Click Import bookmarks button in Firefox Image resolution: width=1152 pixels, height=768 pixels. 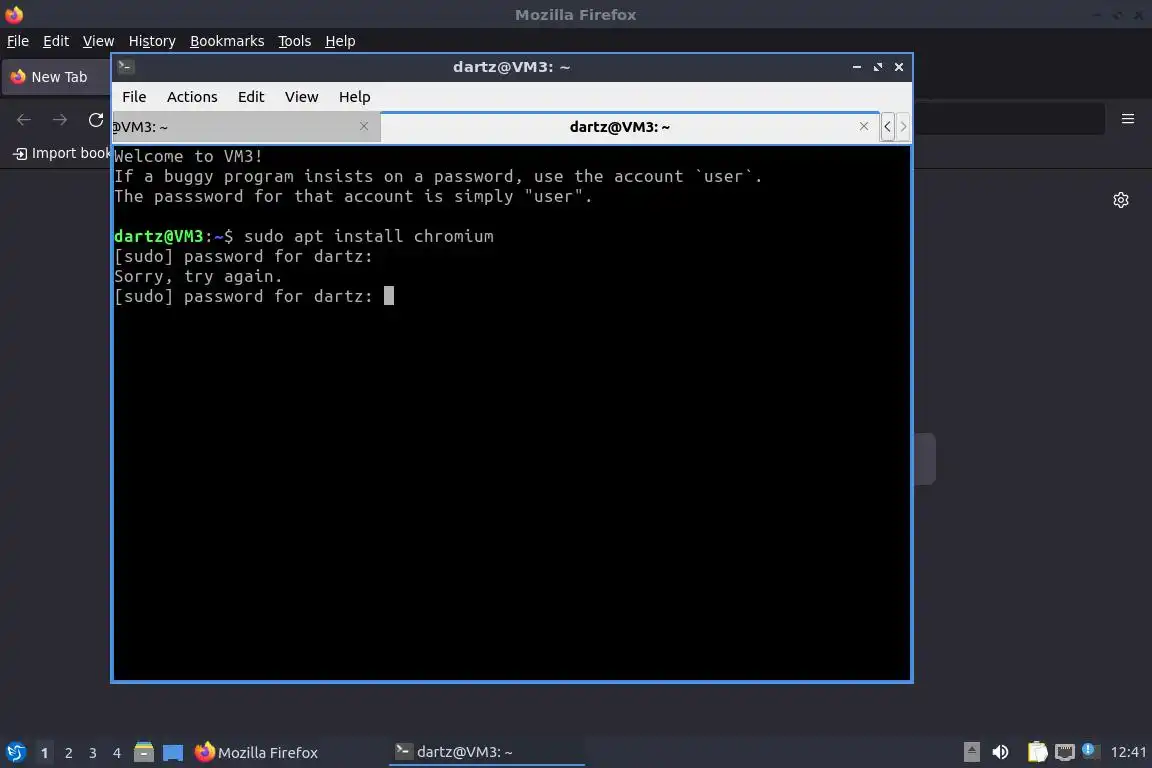click(x=62, y=153)
